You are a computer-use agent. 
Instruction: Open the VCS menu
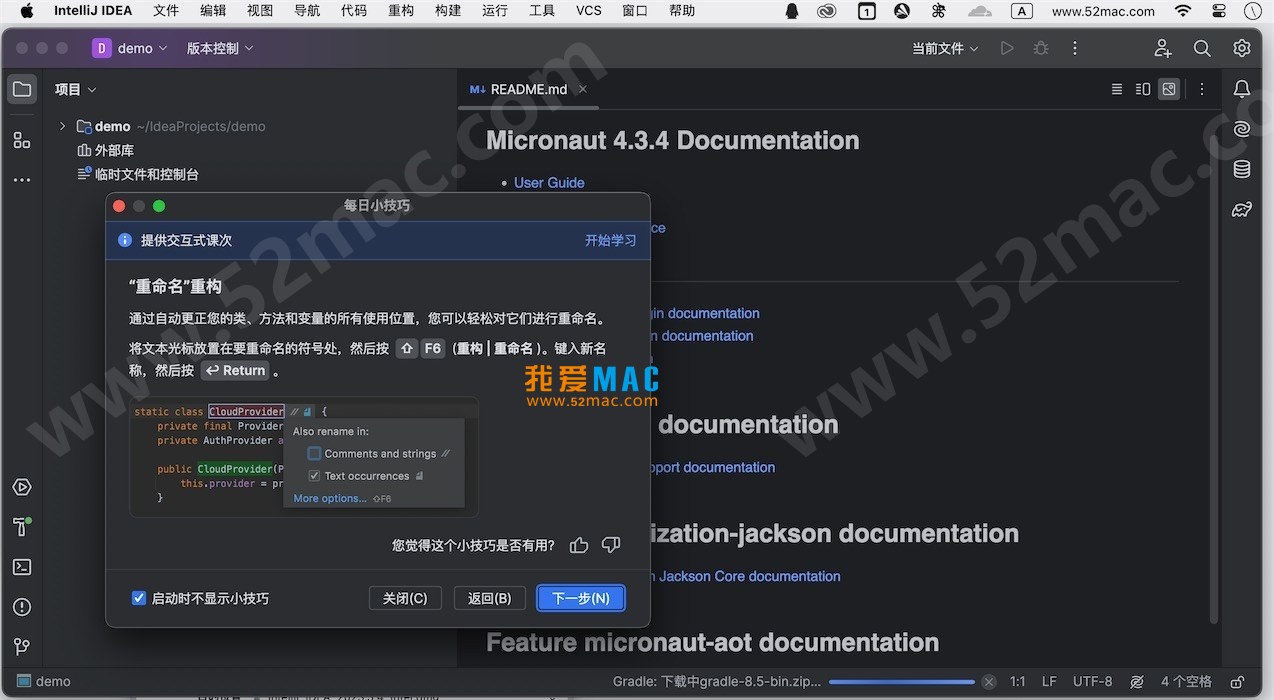(589, 11)
